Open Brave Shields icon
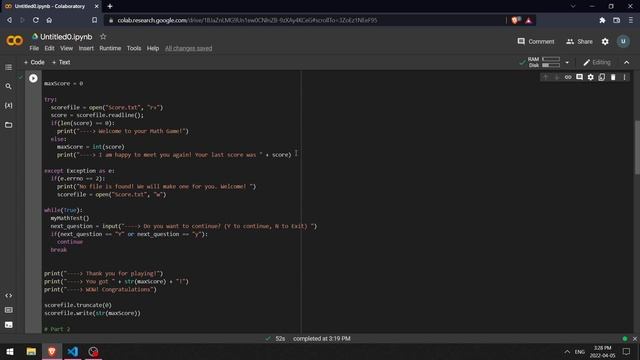 (x=515, y=20)
